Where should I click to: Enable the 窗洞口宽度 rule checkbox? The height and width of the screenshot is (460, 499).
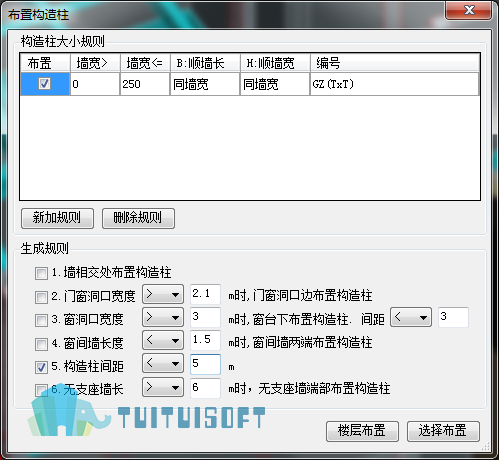click(x=41, y=320)
